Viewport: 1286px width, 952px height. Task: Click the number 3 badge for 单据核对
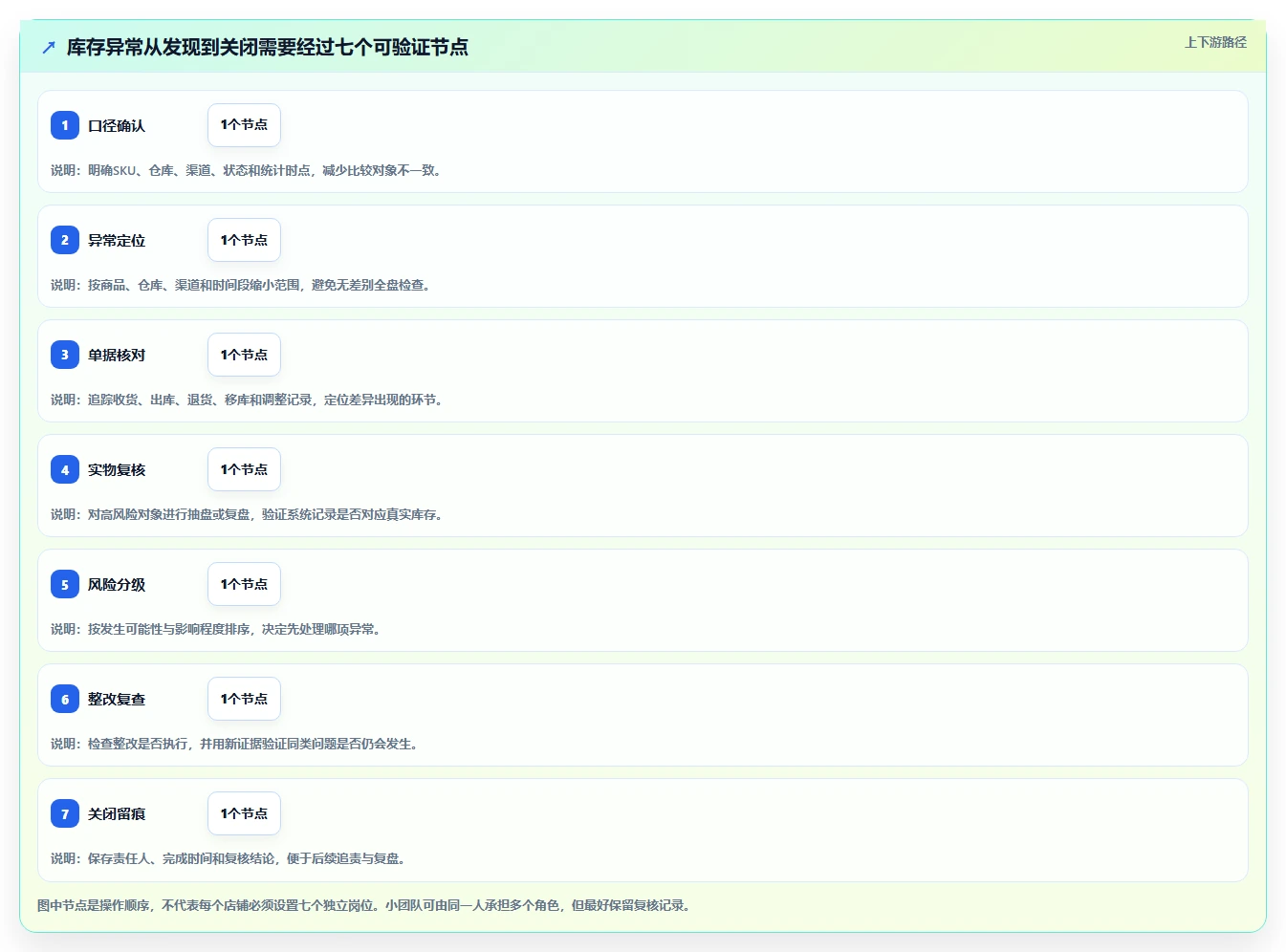tap(65, 355)
